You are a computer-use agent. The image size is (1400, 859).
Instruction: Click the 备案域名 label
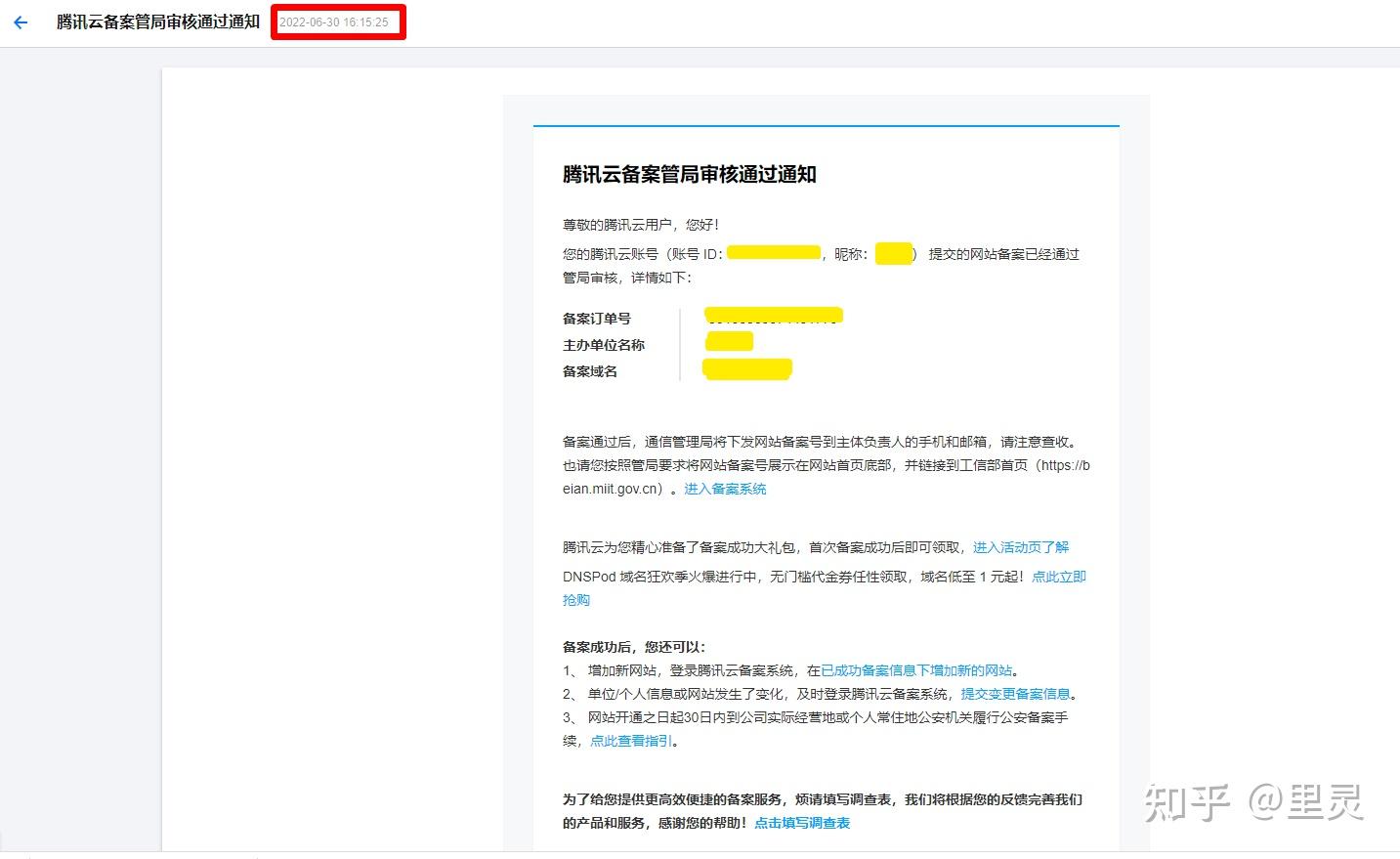[x=590, y=371]
